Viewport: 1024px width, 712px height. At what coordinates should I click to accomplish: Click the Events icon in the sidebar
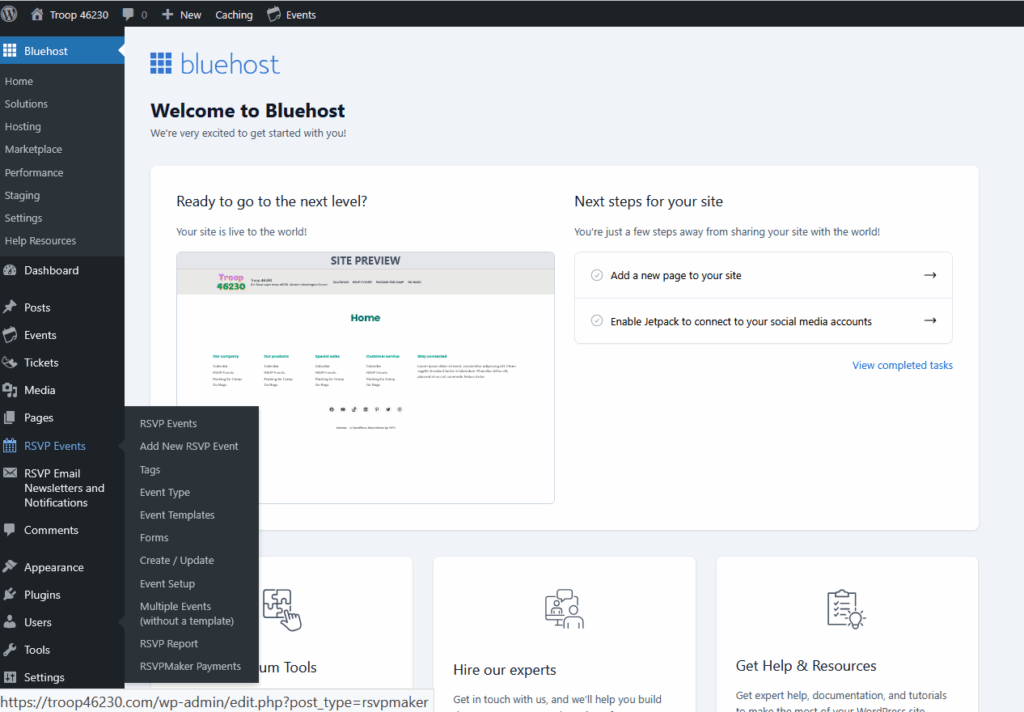tap(10, 335)
